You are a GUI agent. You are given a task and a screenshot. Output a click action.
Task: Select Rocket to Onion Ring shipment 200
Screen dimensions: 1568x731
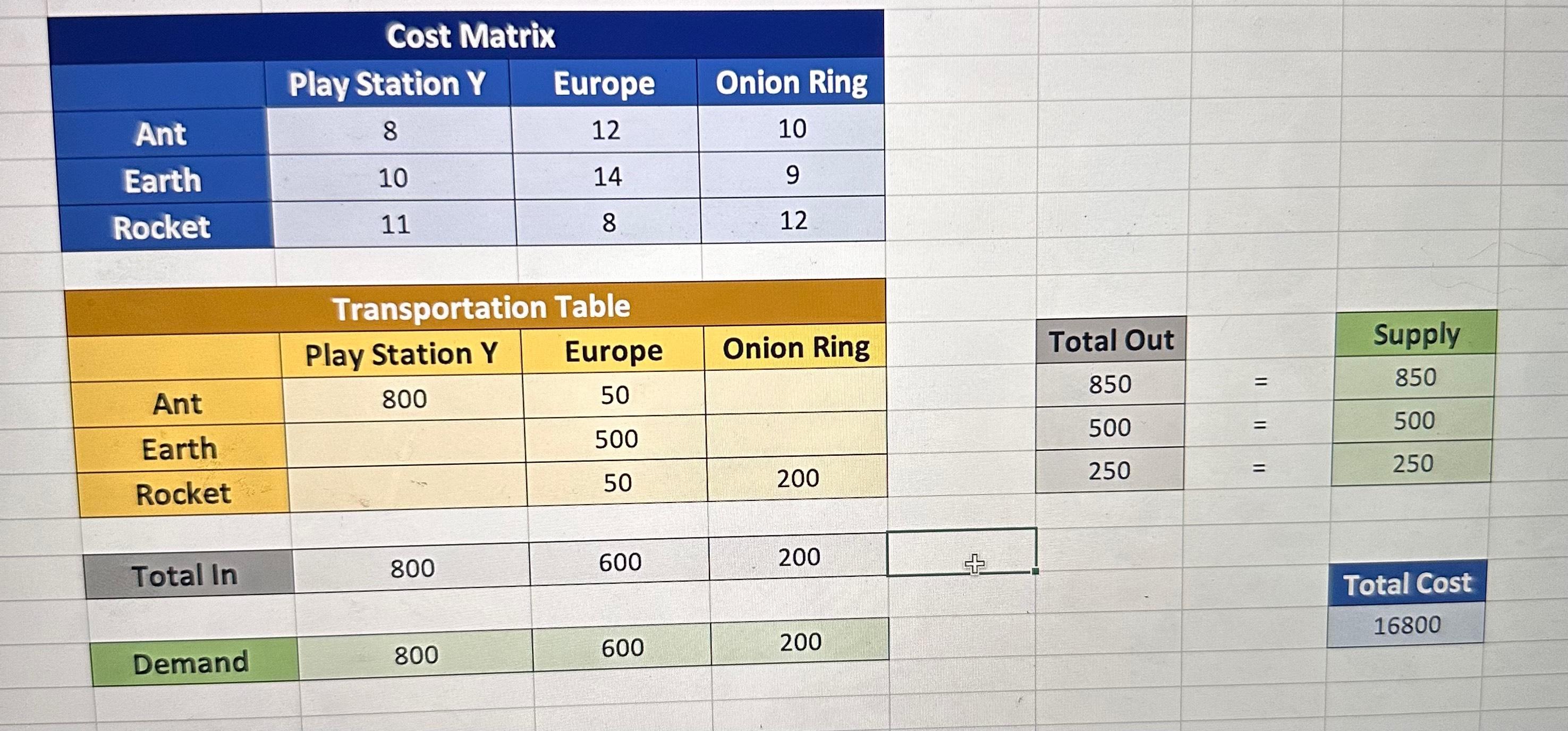tap(798, 478)
